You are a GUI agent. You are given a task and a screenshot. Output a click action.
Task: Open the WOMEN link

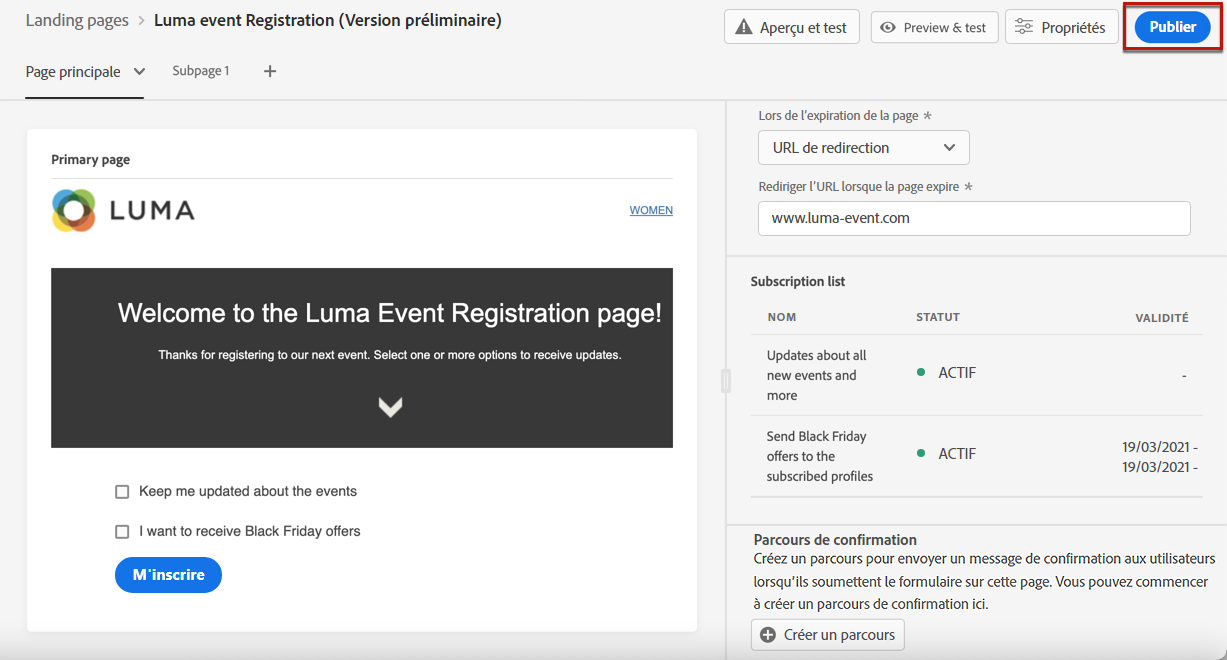(x=651, y=210)
